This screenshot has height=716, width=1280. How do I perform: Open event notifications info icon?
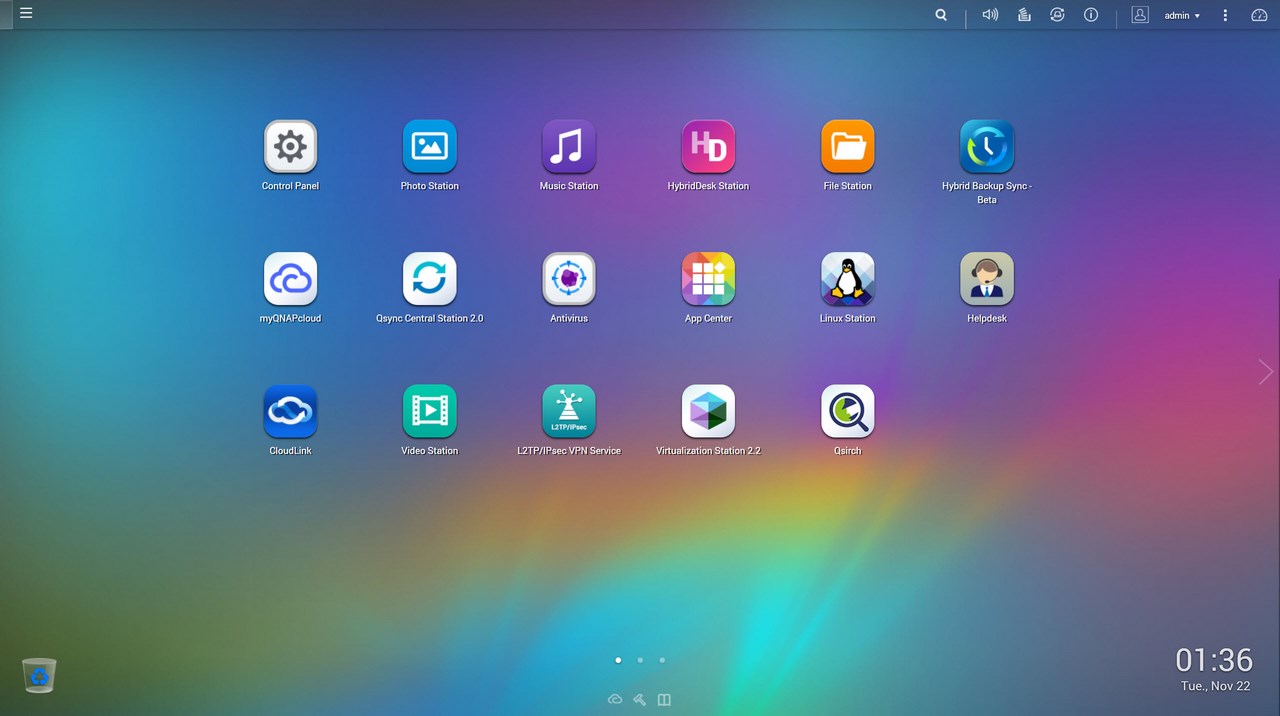coord(1091,15)
